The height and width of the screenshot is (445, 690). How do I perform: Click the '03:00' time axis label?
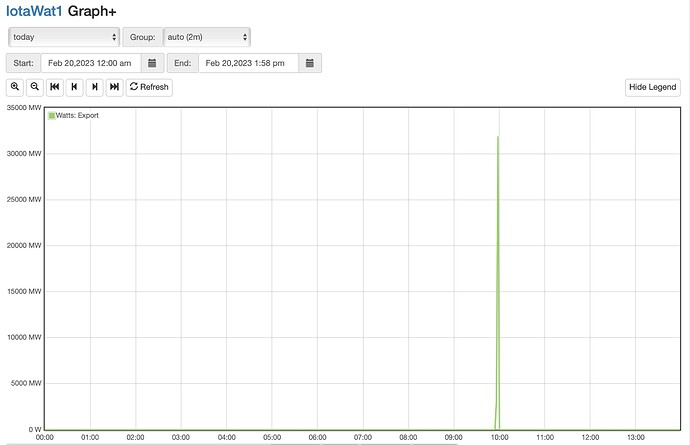pos(181,438)
